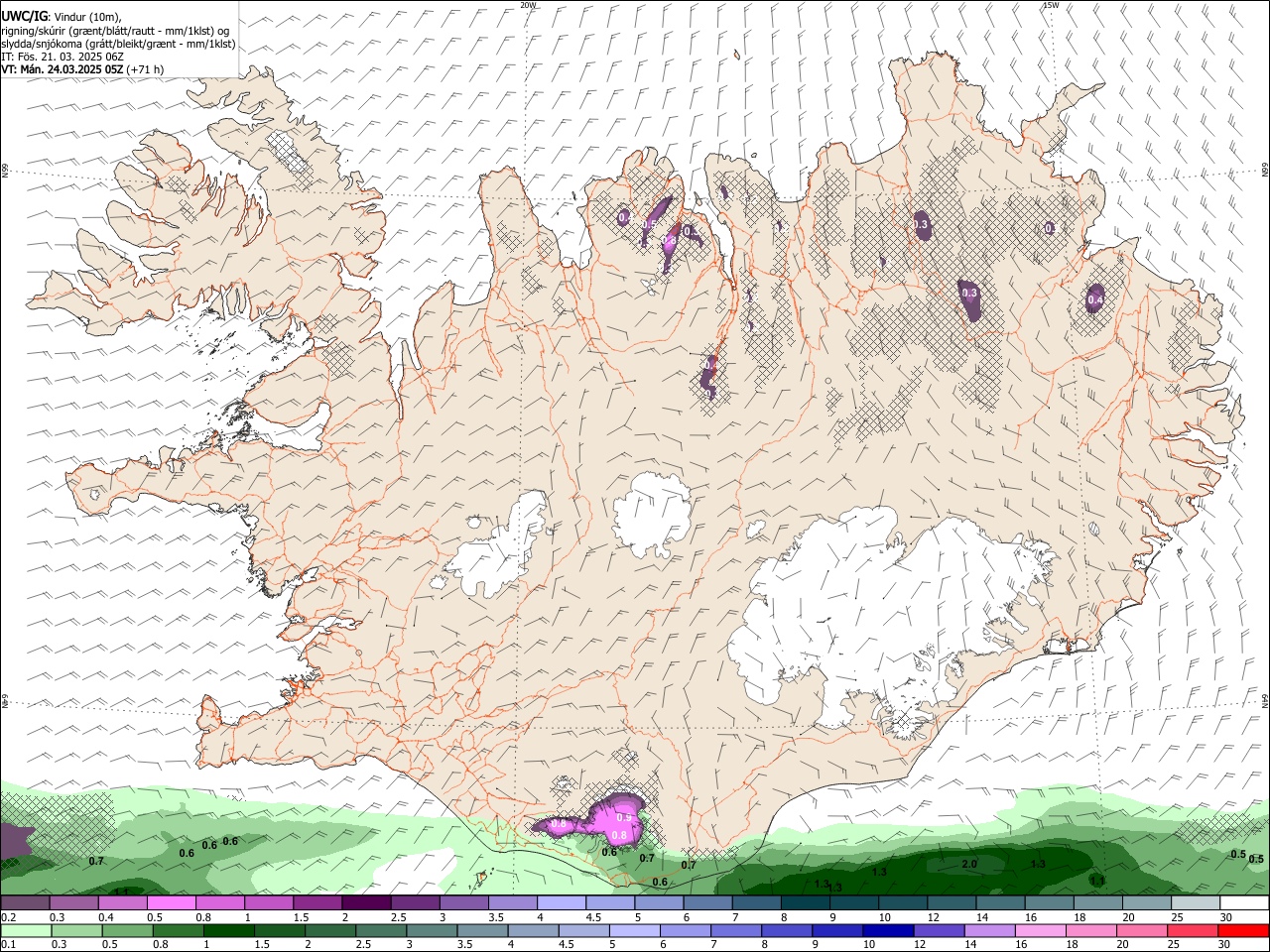Click the '3 to 3.5' grey-teal swatch, bottom legend
The image size is (1270, 952).
click(432, 930)
